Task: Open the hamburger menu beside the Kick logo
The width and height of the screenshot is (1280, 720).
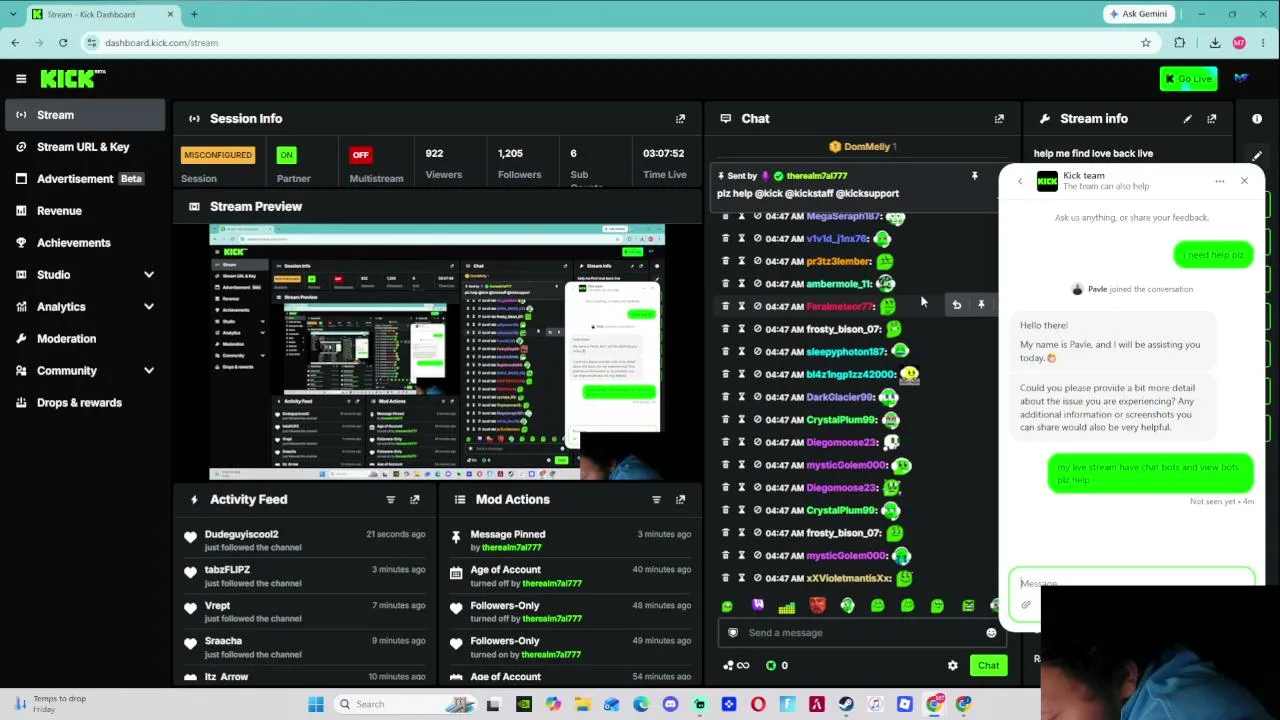Action: pos(21,78)
